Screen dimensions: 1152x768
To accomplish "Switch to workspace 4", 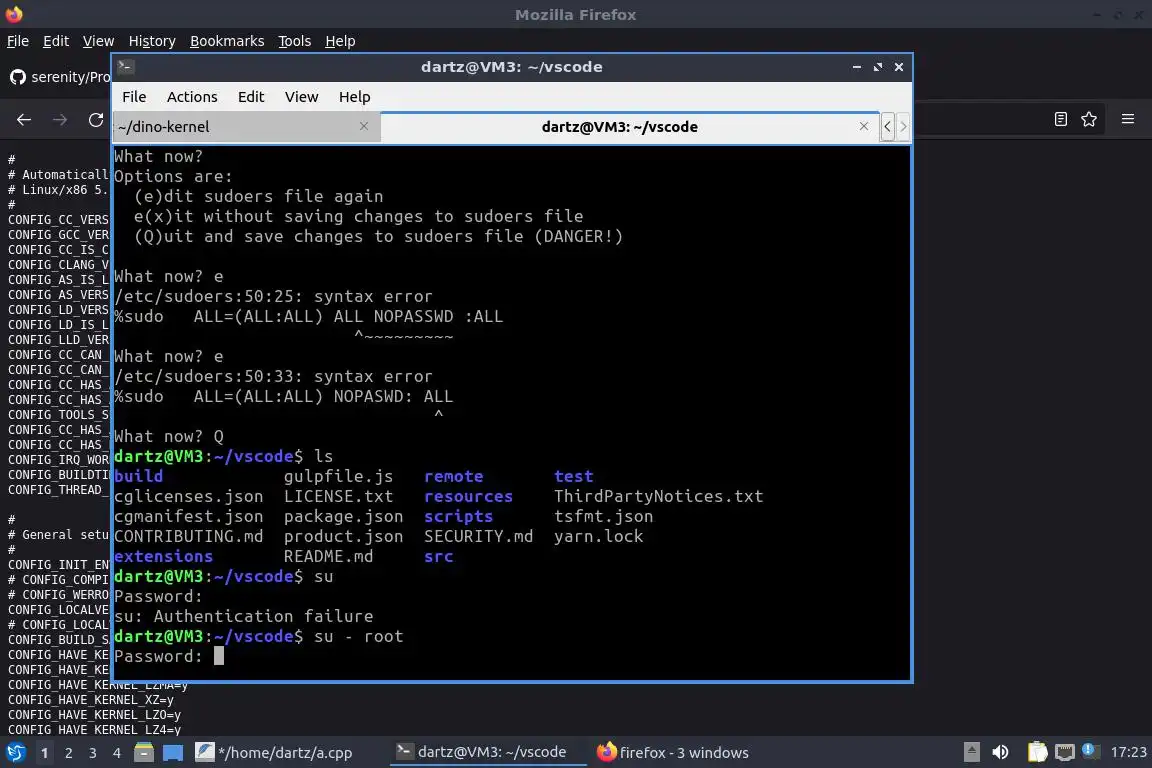I will [117, 753].
